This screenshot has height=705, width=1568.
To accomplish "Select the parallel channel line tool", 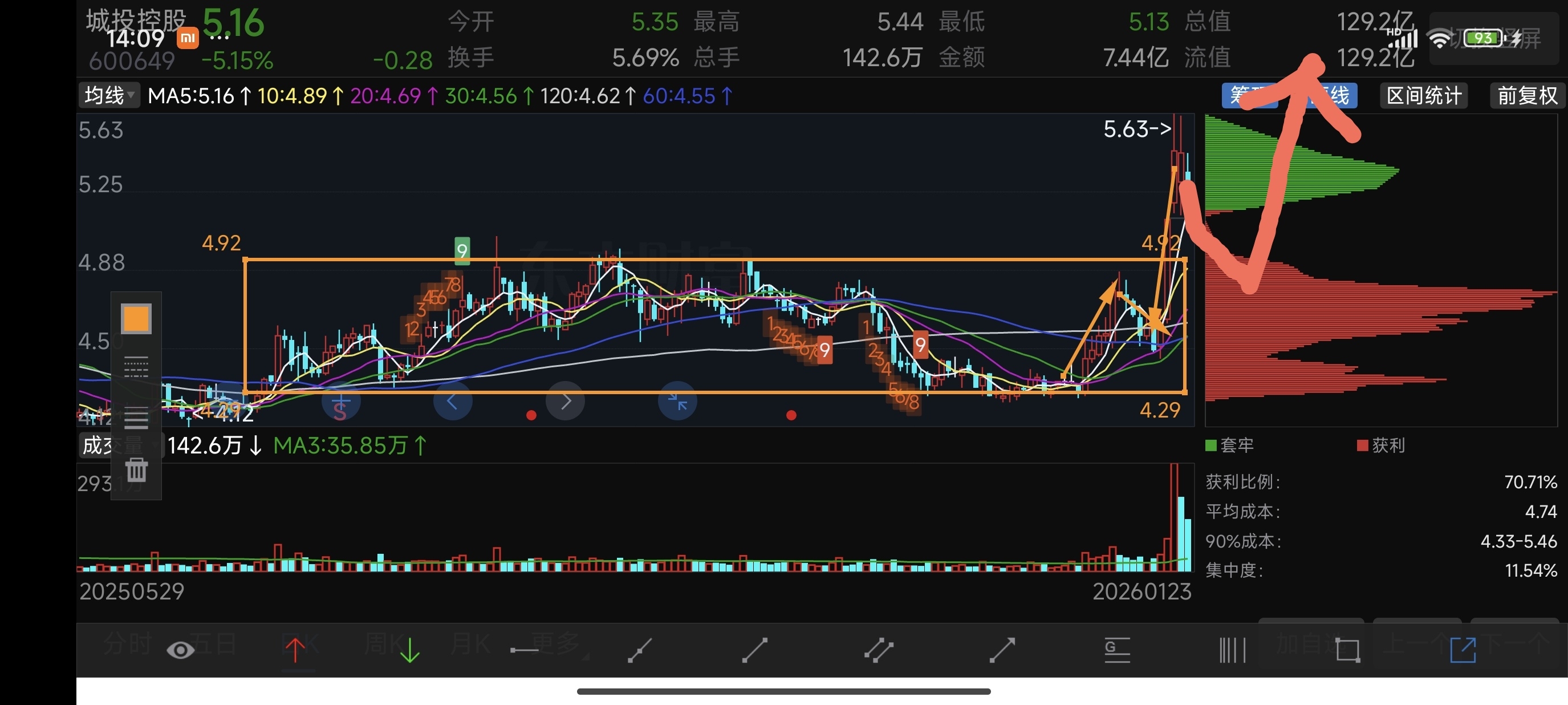I will tap(878, 650).
